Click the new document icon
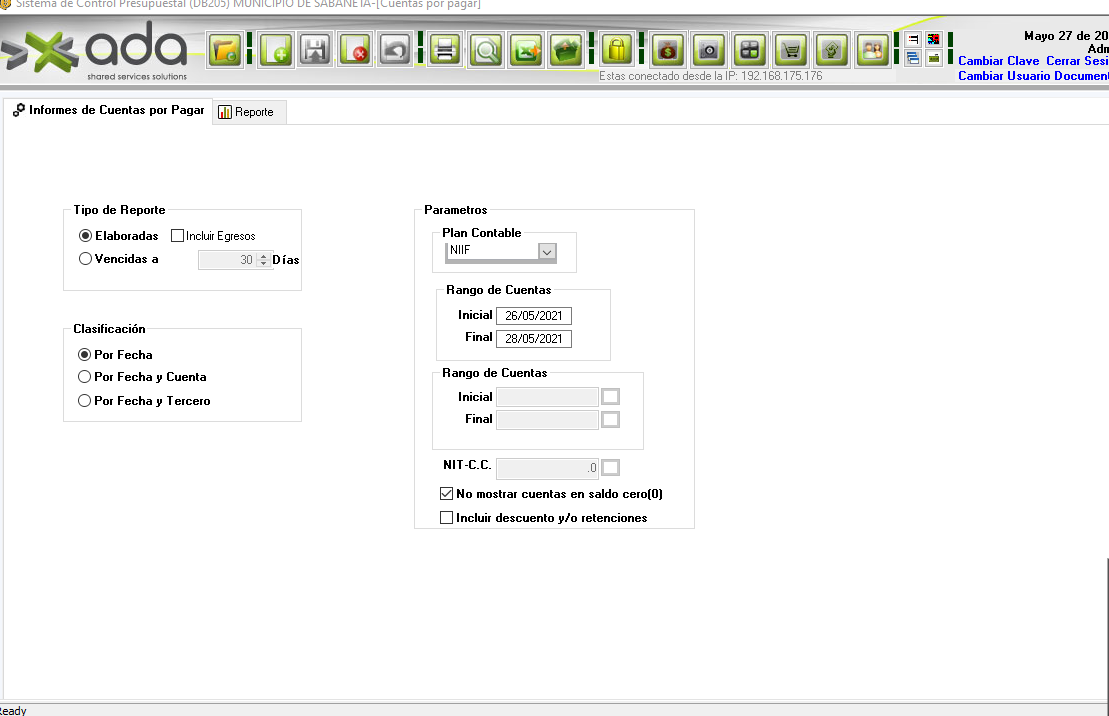The height and width of the screenshot is (716, 1109). 276,49
